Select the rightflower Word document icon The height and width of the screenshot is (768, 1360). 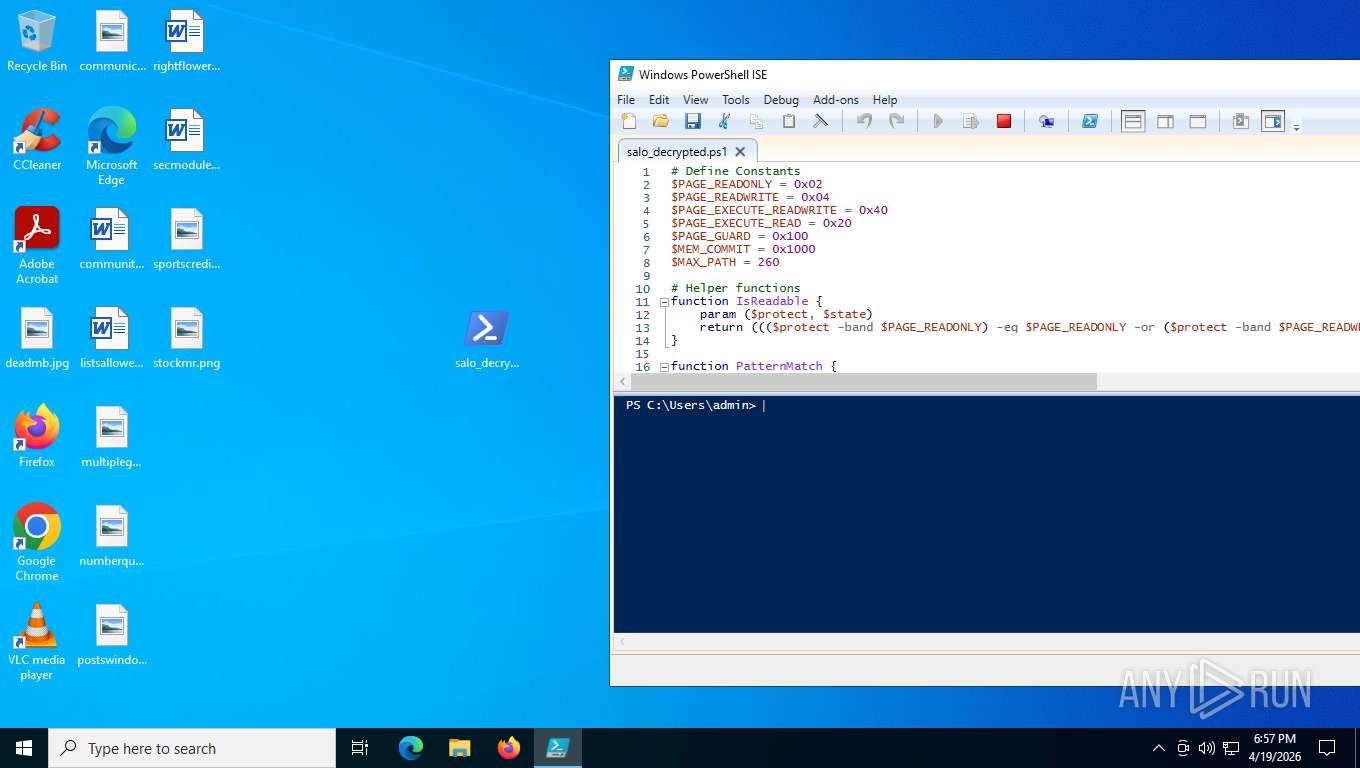(186, 42)
